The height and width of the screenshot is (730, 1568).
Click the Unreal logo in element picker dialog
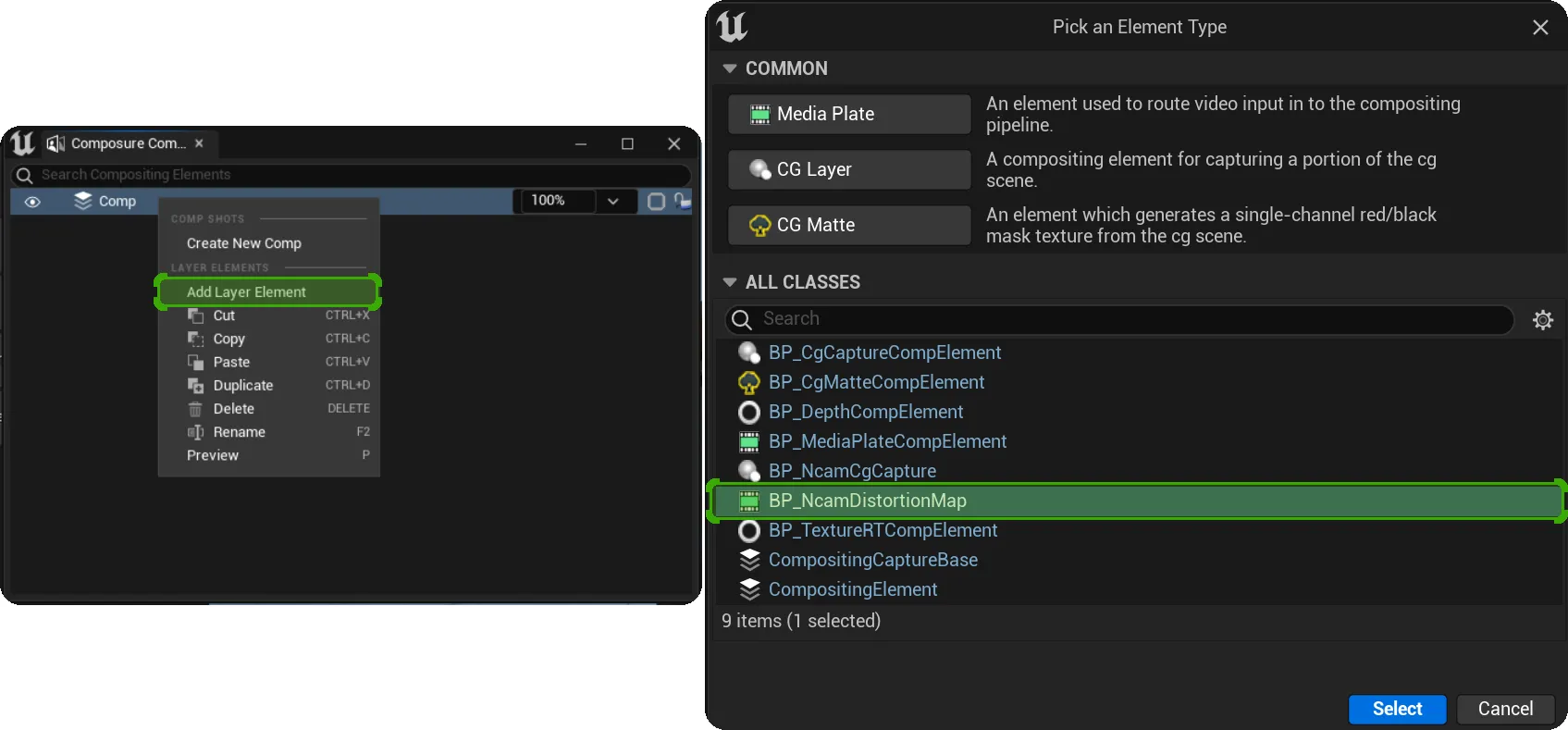pos(732,27)
